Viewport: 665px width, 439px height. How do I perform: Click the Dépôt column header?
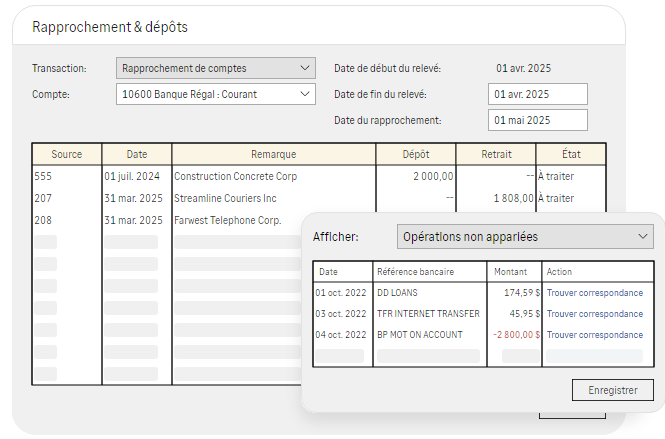click(x=416, y=154)
